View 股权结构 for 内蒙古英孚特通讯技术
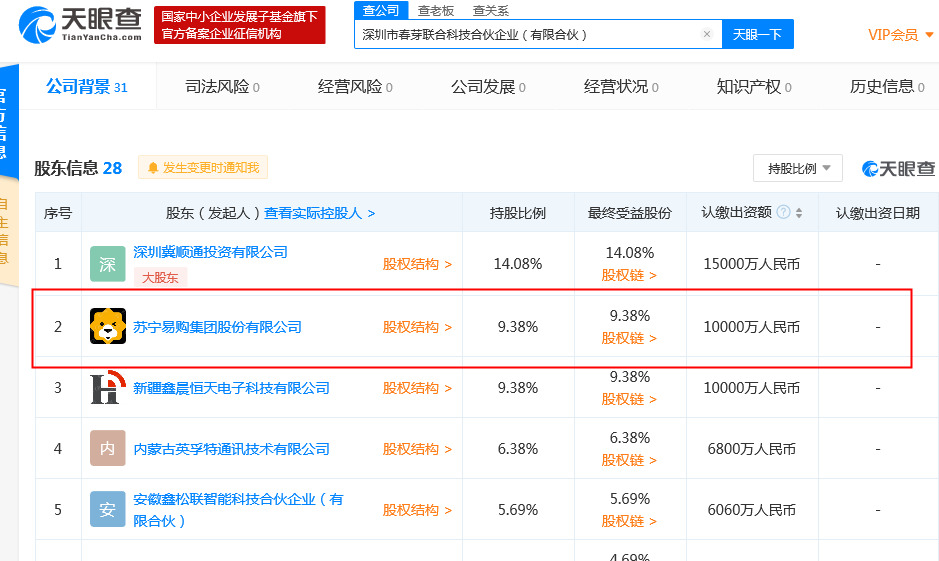Screen dimensions: 939x561 417,449
